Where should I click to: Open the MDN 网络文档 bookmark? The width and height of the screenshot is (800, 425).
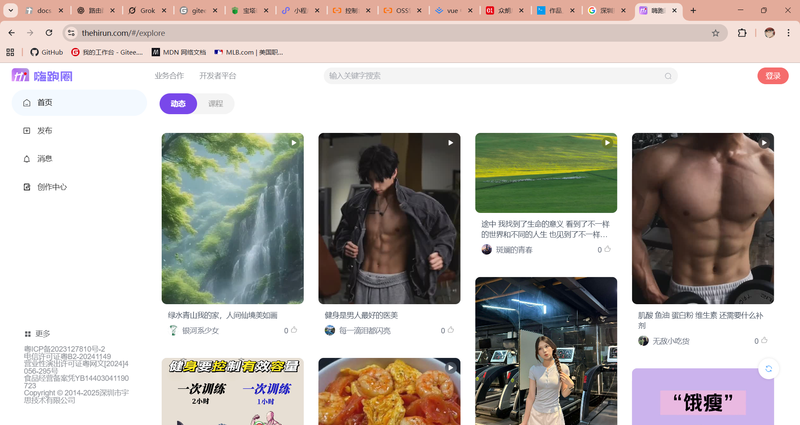[179, 52]
